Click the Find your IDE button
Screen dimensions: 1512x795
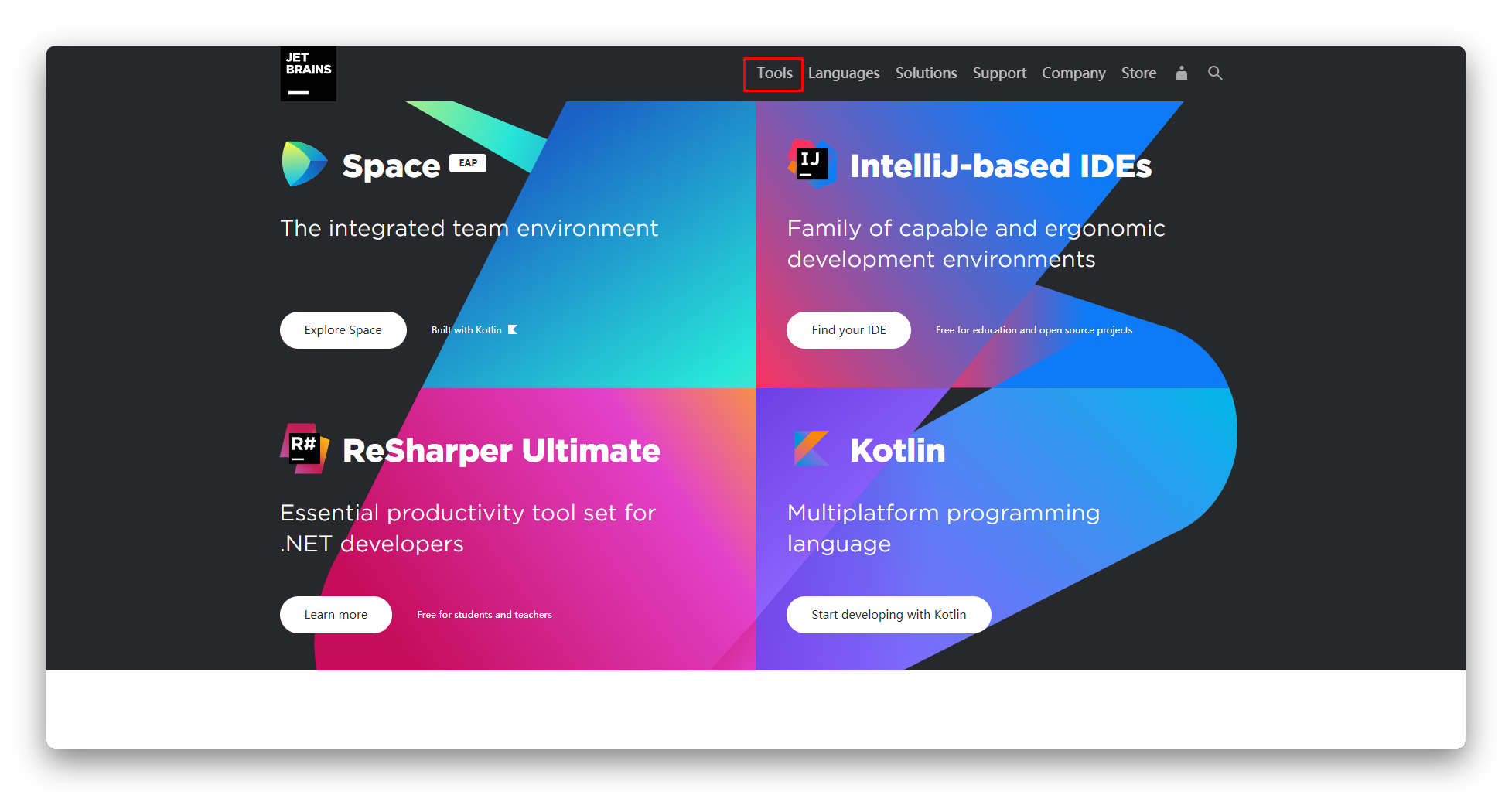tap(848, 330)
